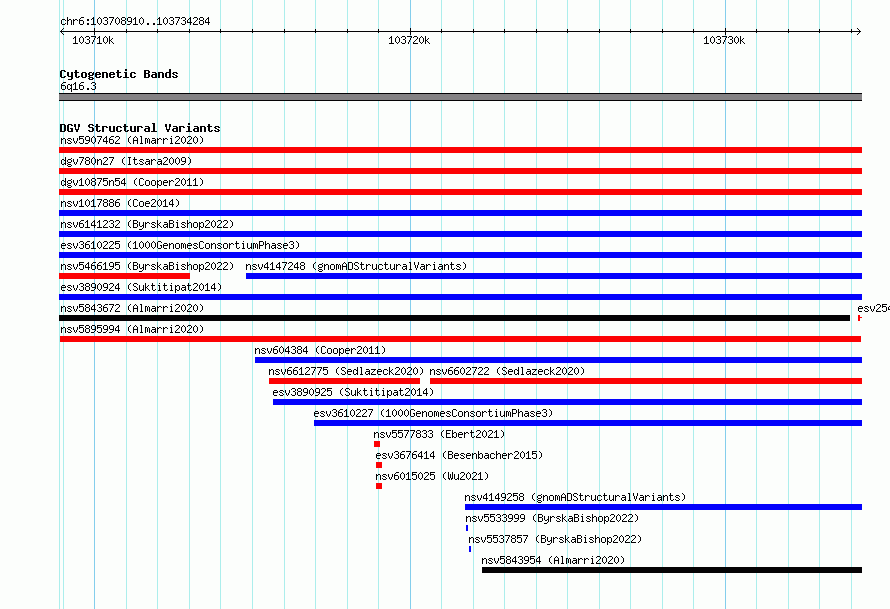Select short red bar under nsv5466195

click(124, 276)
